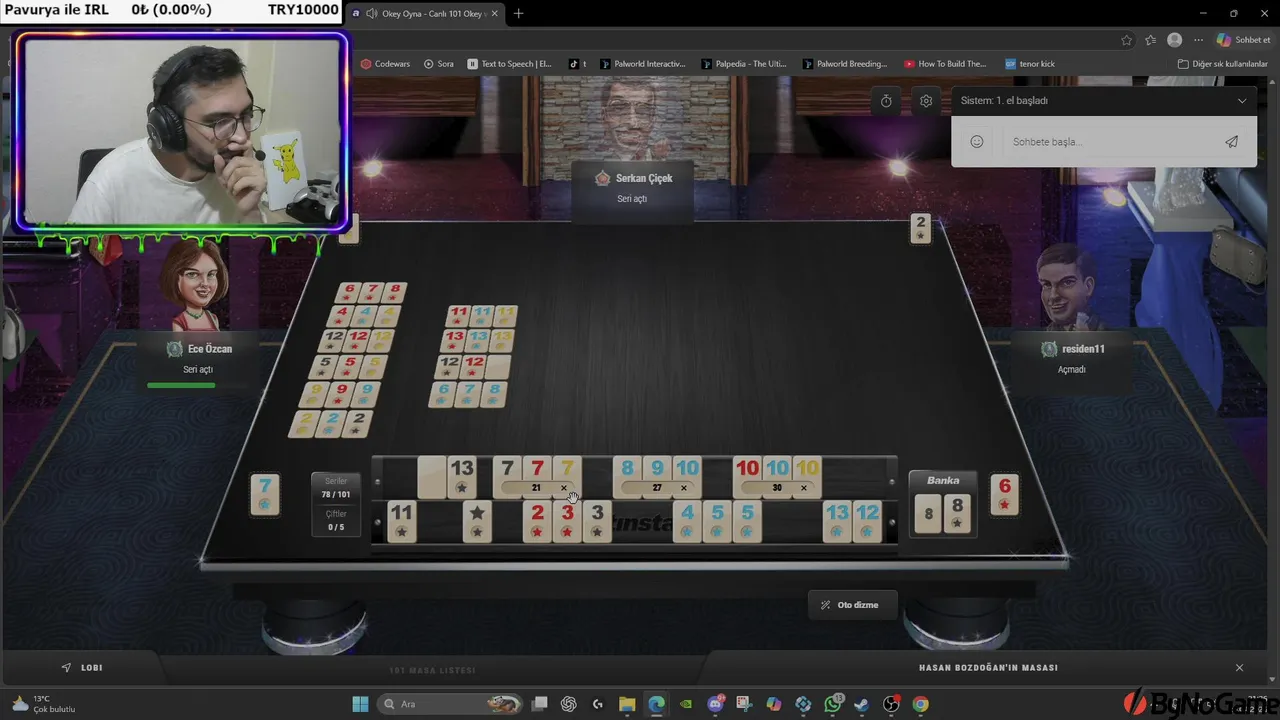Open How To Build The bookmark
Viewport: 1280px width, 720px height.
click(x=946, y=64)
